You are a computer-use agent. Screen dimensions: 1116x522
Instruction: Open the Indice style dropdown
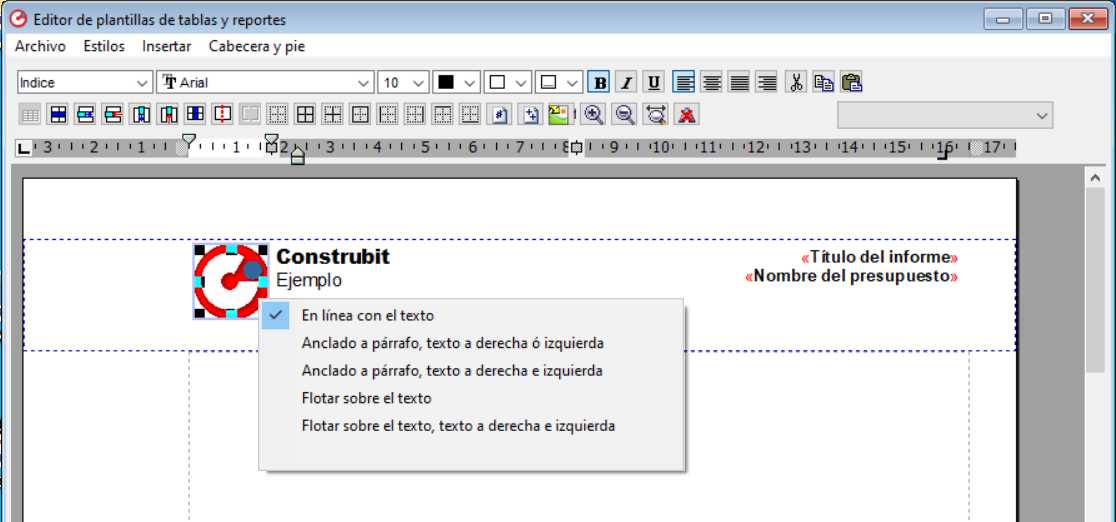[85, 83]
